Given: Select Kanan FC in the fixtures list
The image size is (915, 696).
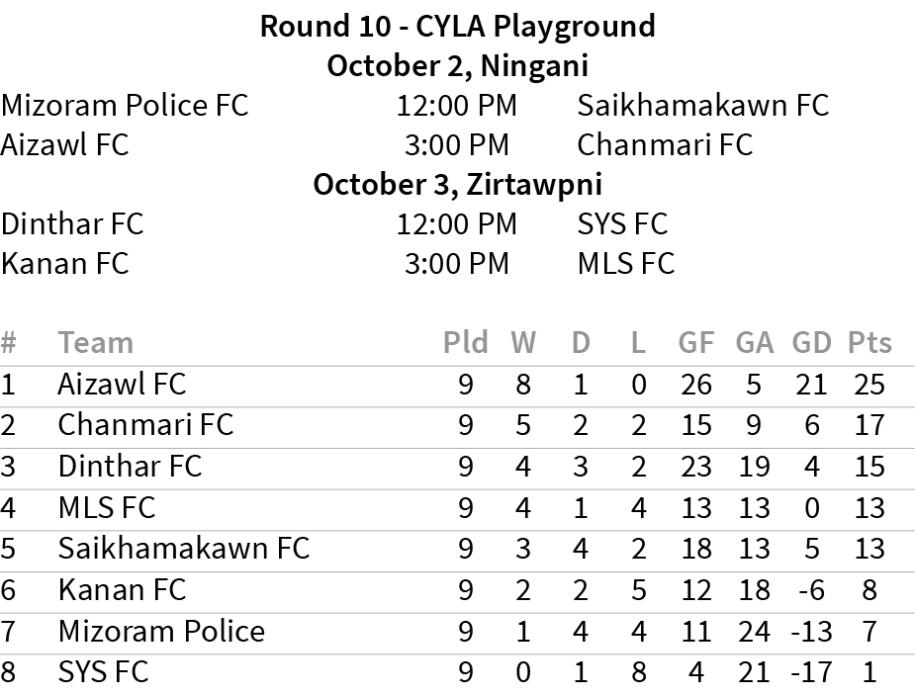Looking at the screenshot, I should click(x=64, y=264).
